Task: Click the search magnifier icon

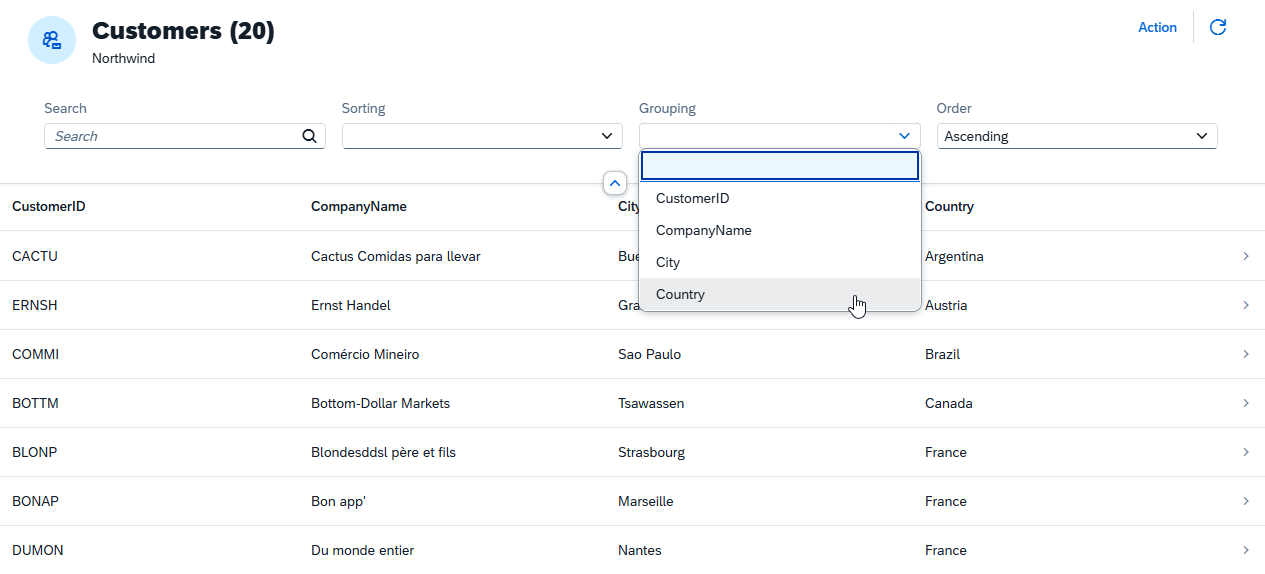Action: [309, 136]
